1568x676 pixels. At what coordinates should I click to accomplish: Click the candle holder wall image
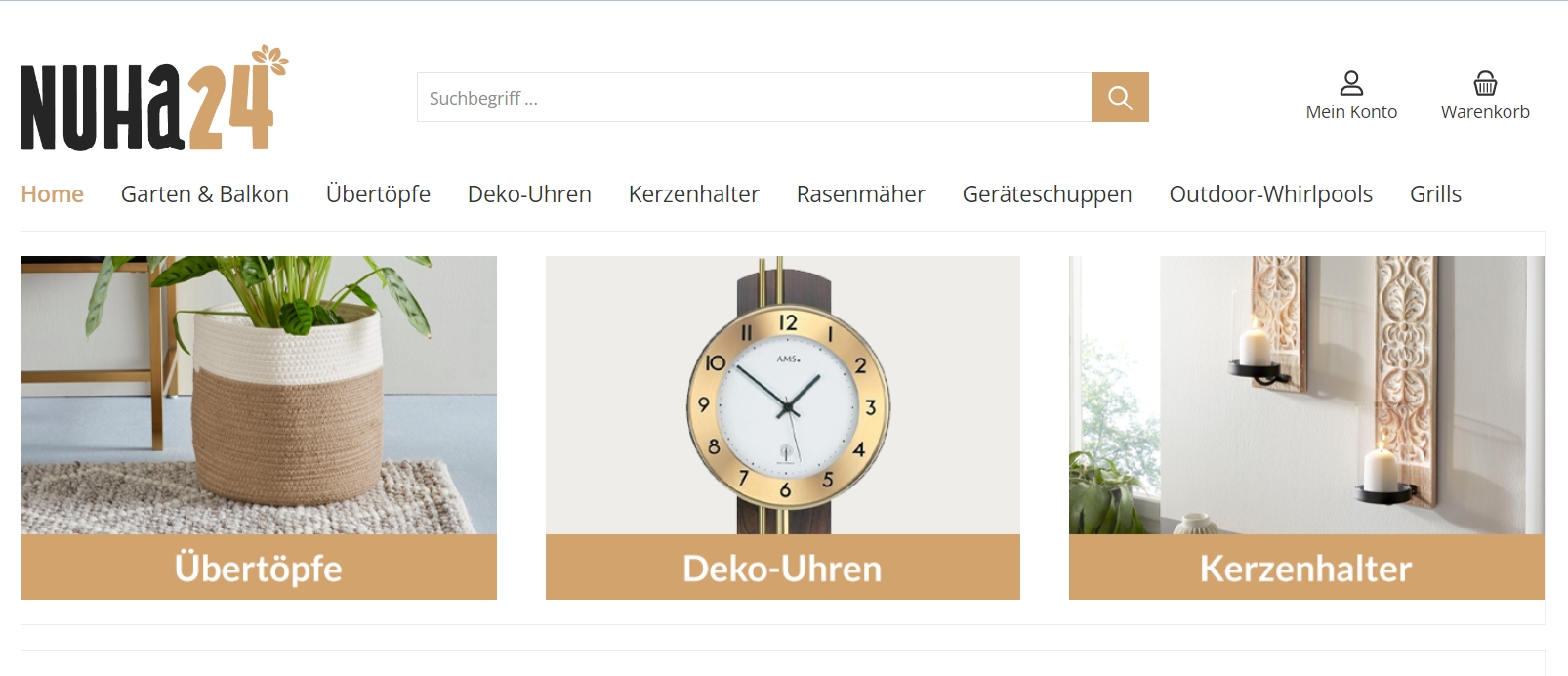(1306, 395)
